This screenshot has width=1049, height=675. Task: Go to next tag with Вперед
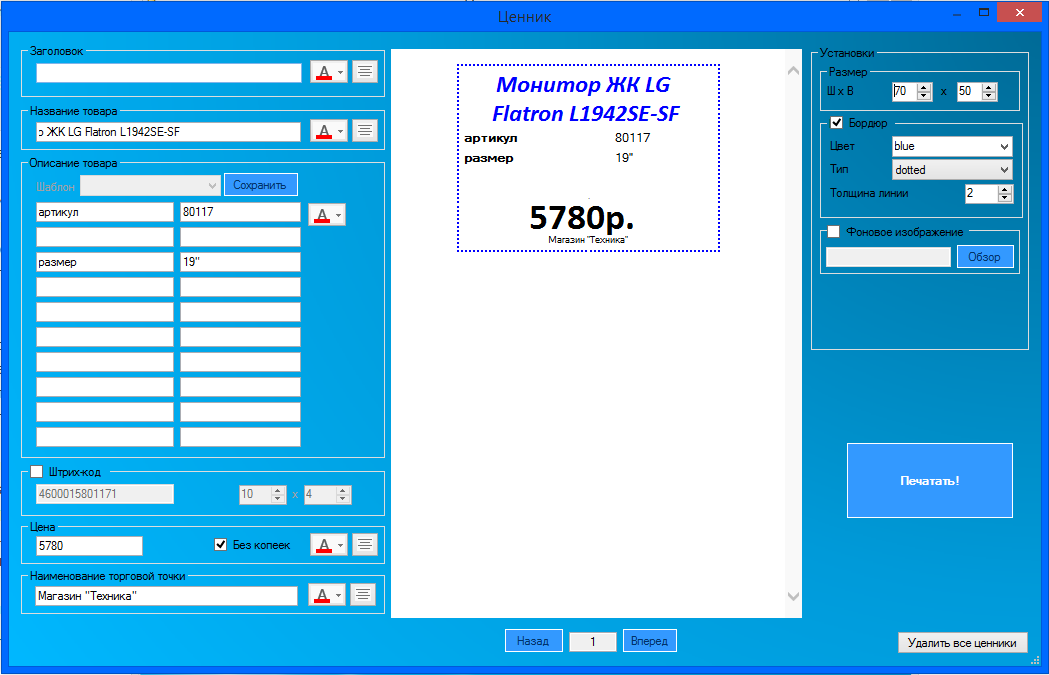tap(650, 641)
